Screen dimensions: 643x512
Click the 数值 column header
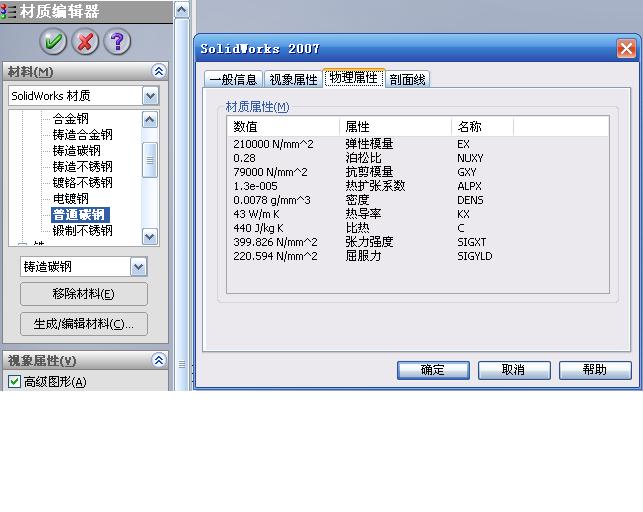pyautogui.click(x=283, y=126)
